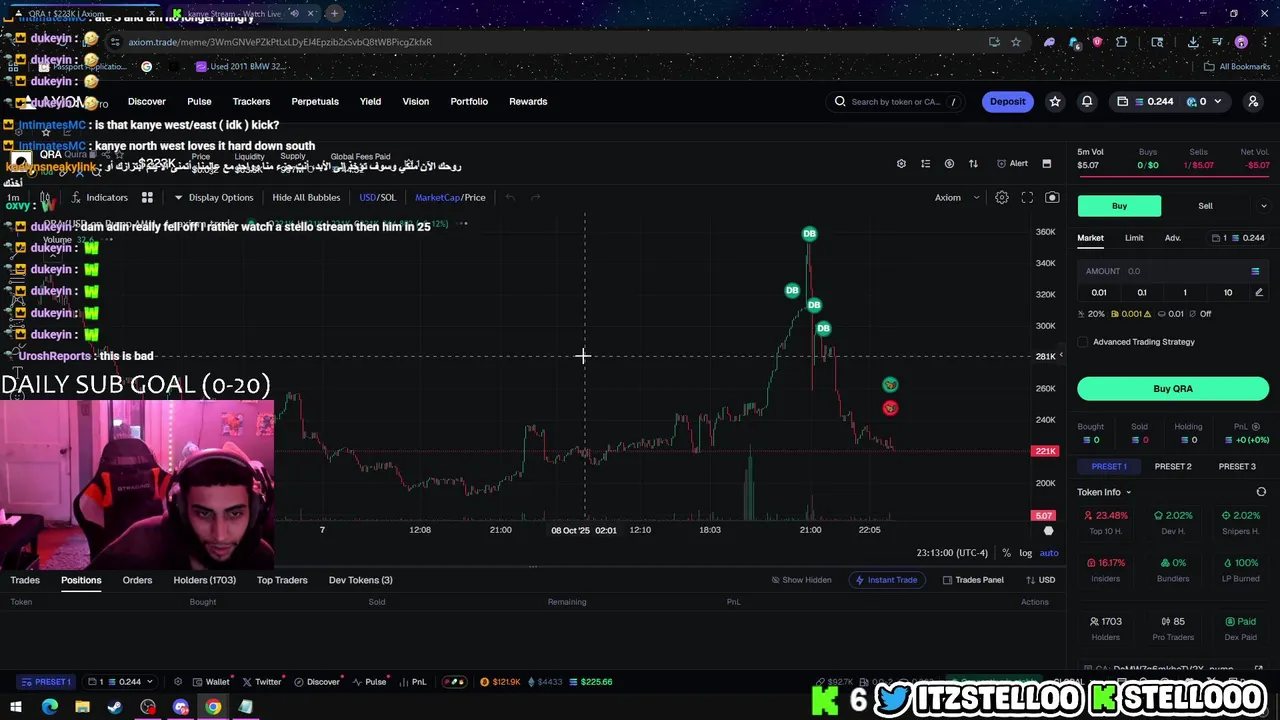Click the Deposit button
The image size is (1280, 720).
coord(1007,101)
